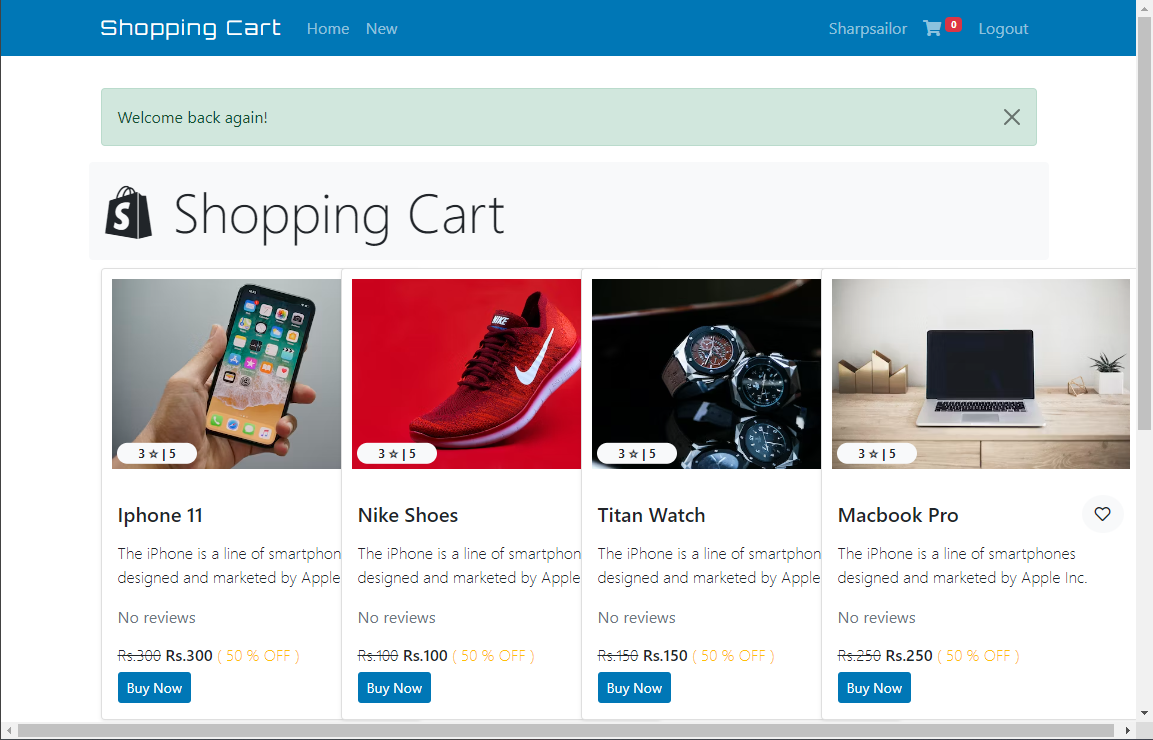Dismiss the welcome back alert

[x=1011, y=117]
